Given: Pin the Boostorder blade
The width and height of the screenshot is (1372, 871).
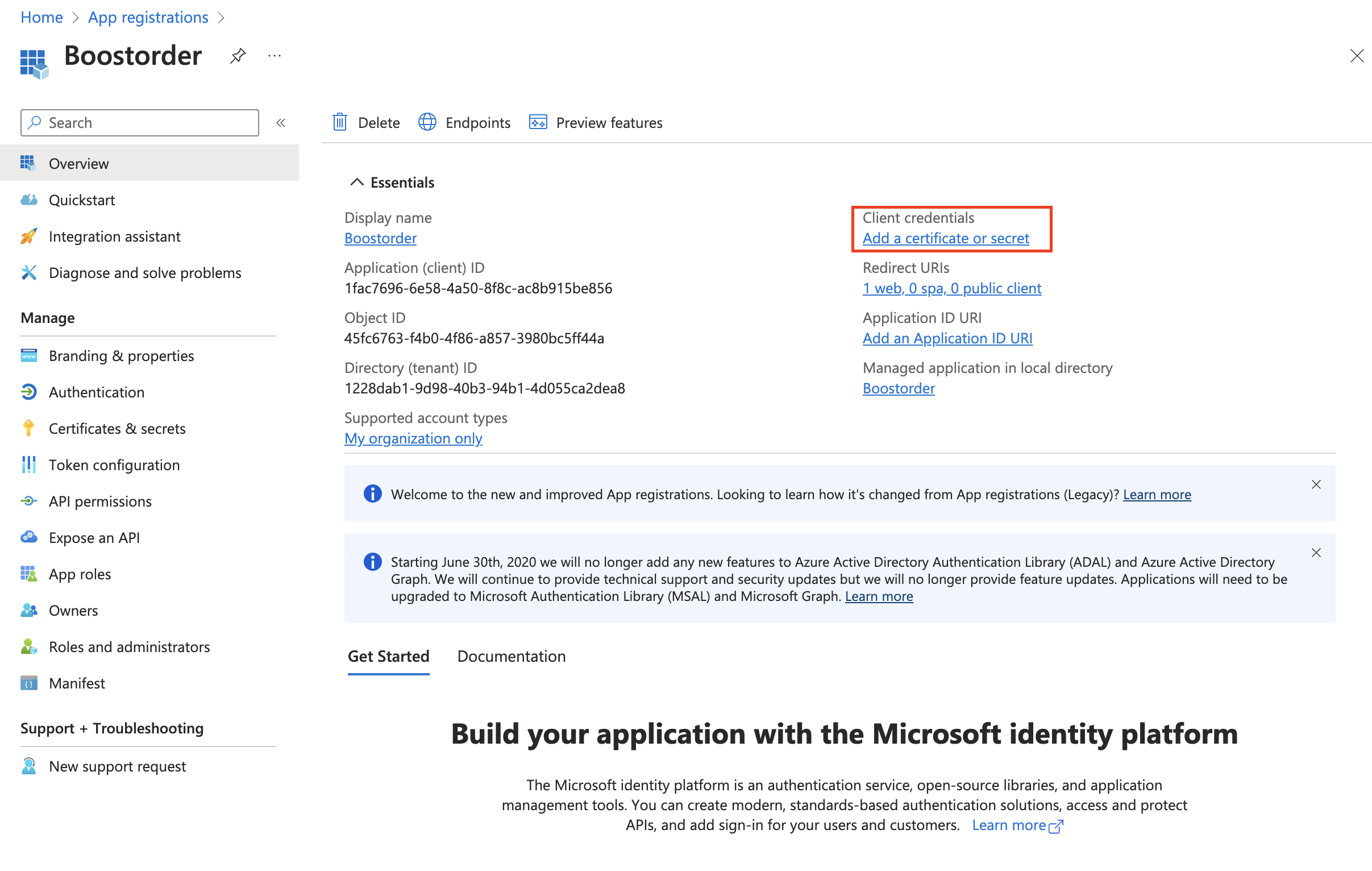Looking at the screenshot, I should click(x=238, y=56).
